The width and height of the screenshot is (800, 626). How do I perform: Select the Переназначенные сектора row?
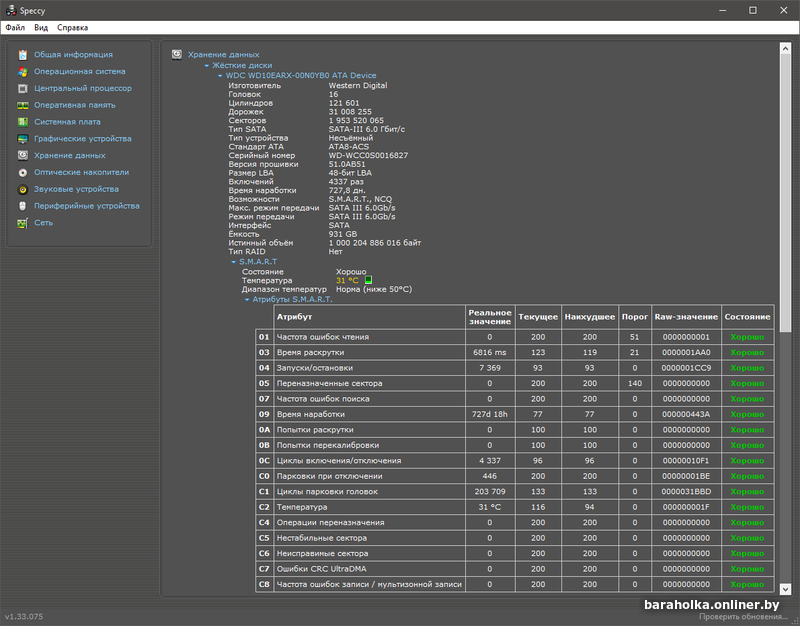(515, 384)
